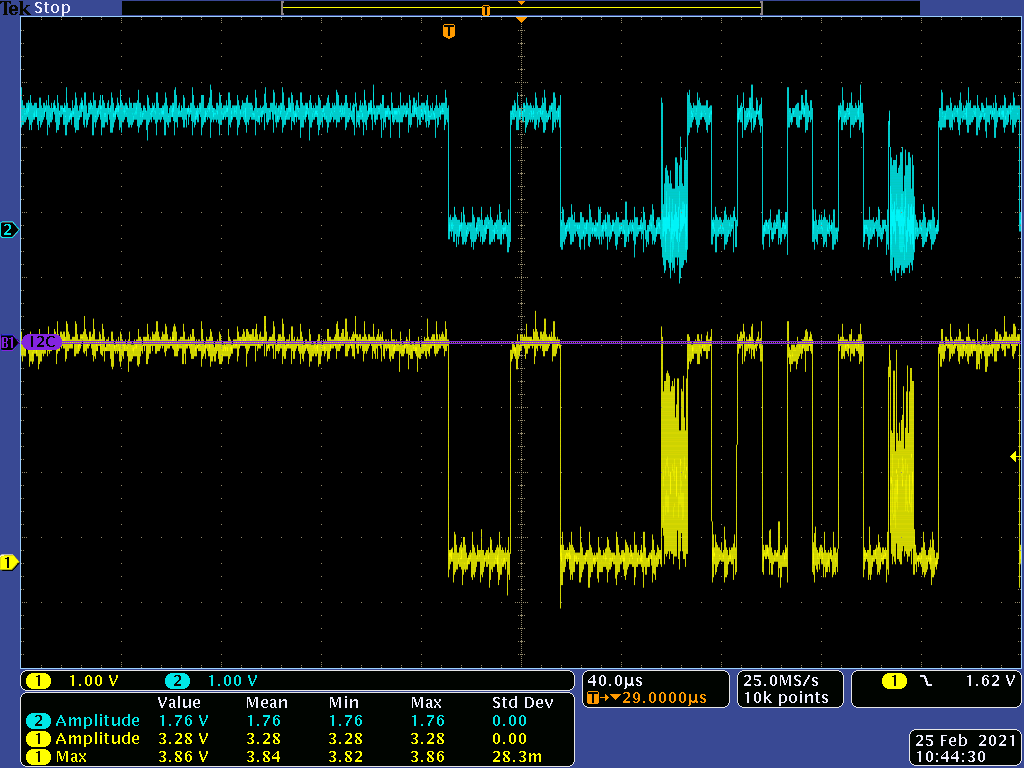The height and width of the screenshot is (768, 1024).
Task: Click the channel 2 badge on Amplitude measurement
Action: tap(39, 721)
